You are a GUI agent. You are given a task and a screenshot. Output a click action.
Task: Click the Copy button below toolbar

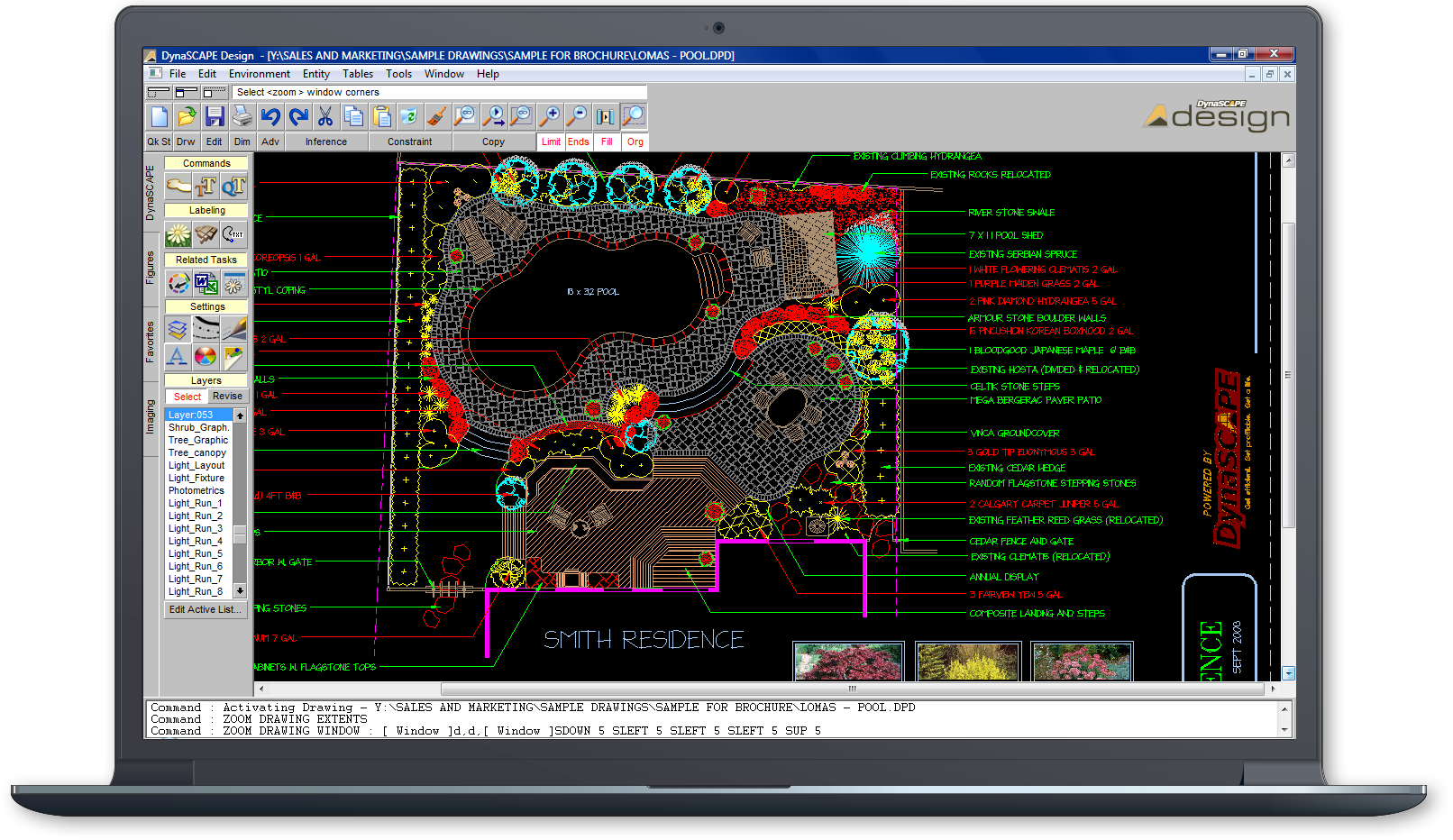tap(493, 142)
